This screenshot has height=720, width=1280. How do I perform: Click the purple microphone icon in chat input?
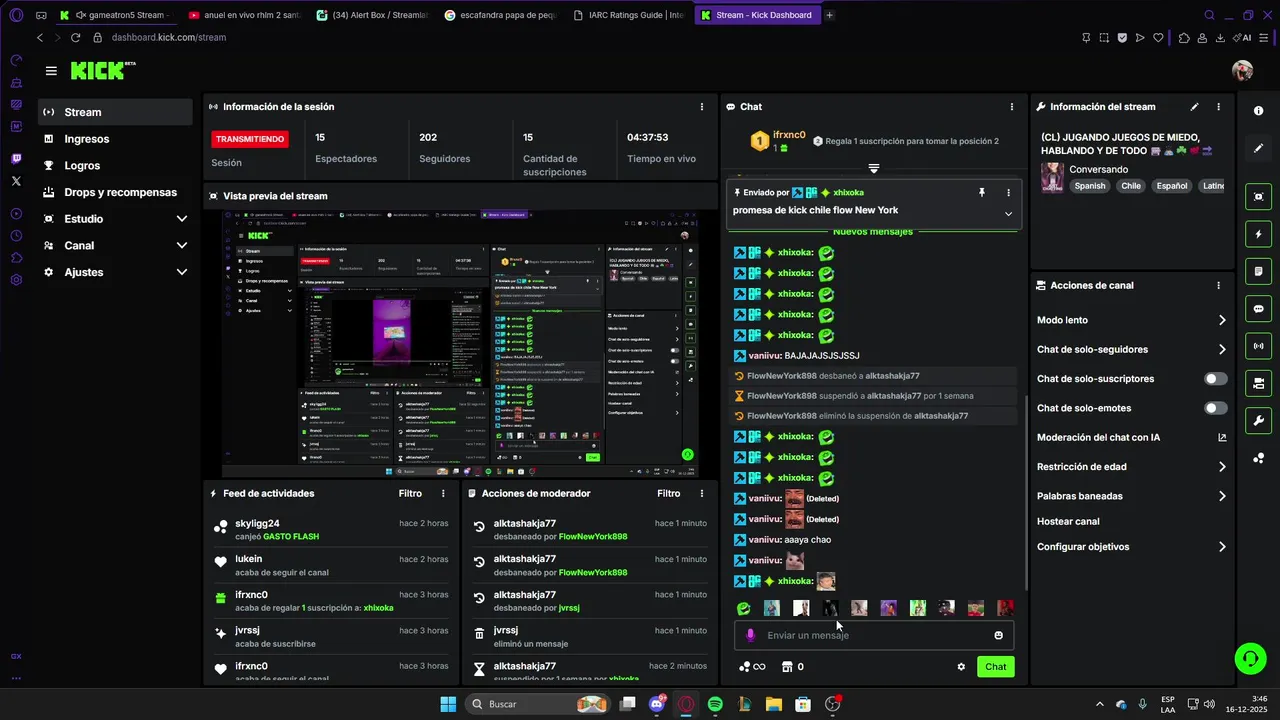(750, 635)
